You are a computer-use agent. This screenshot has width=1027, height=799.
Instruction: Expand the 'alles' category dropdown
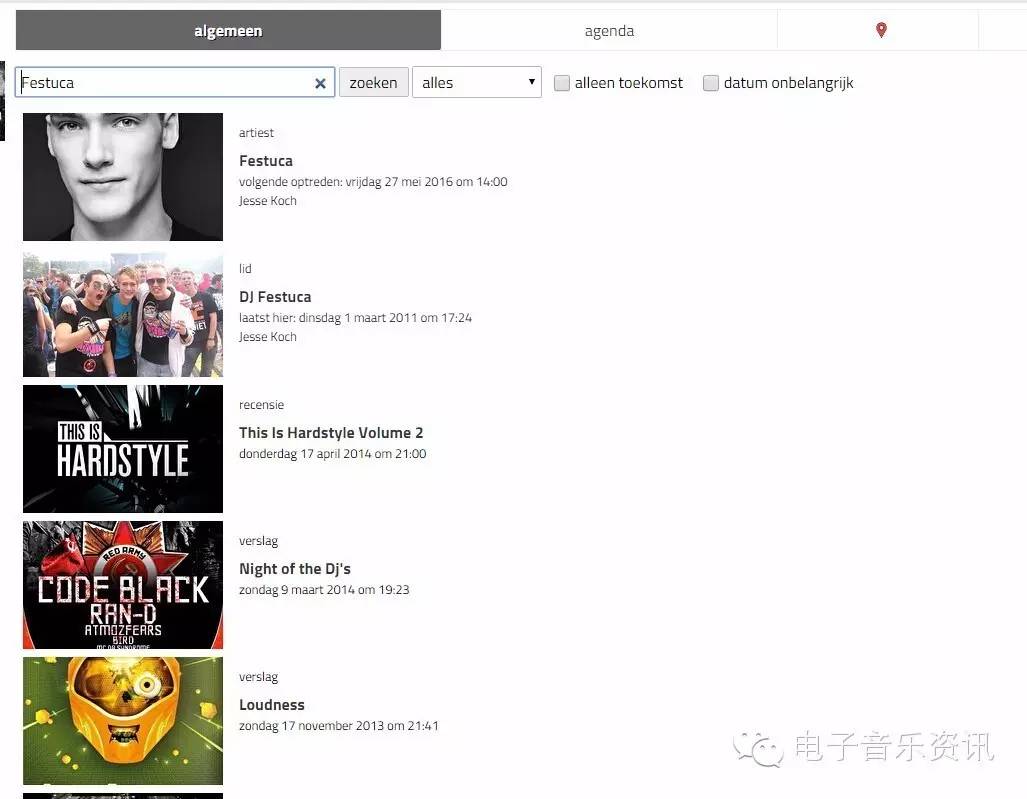[476, 83]
